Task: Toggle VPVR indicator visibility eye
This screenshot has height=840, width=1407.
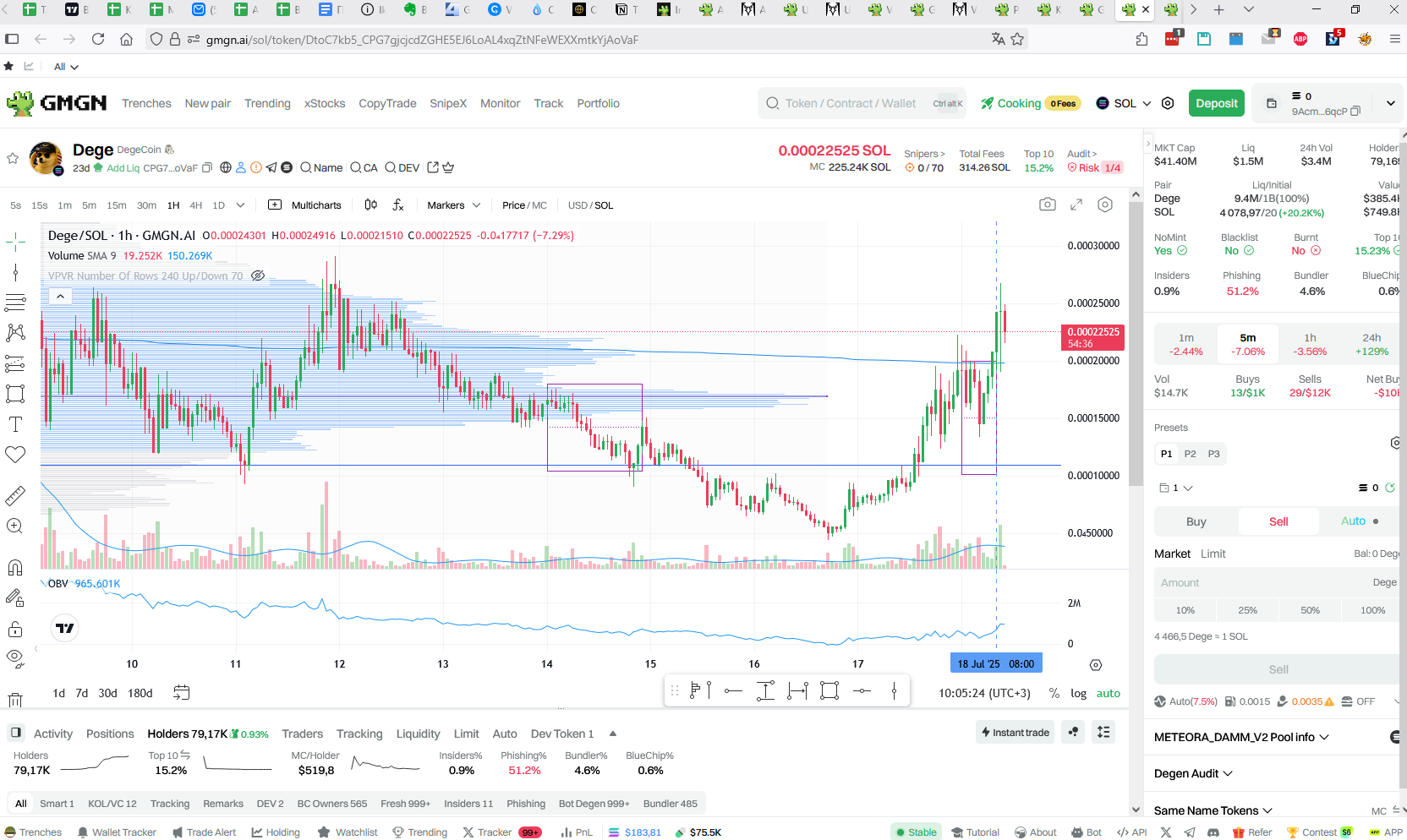Action: pos(258,275)
